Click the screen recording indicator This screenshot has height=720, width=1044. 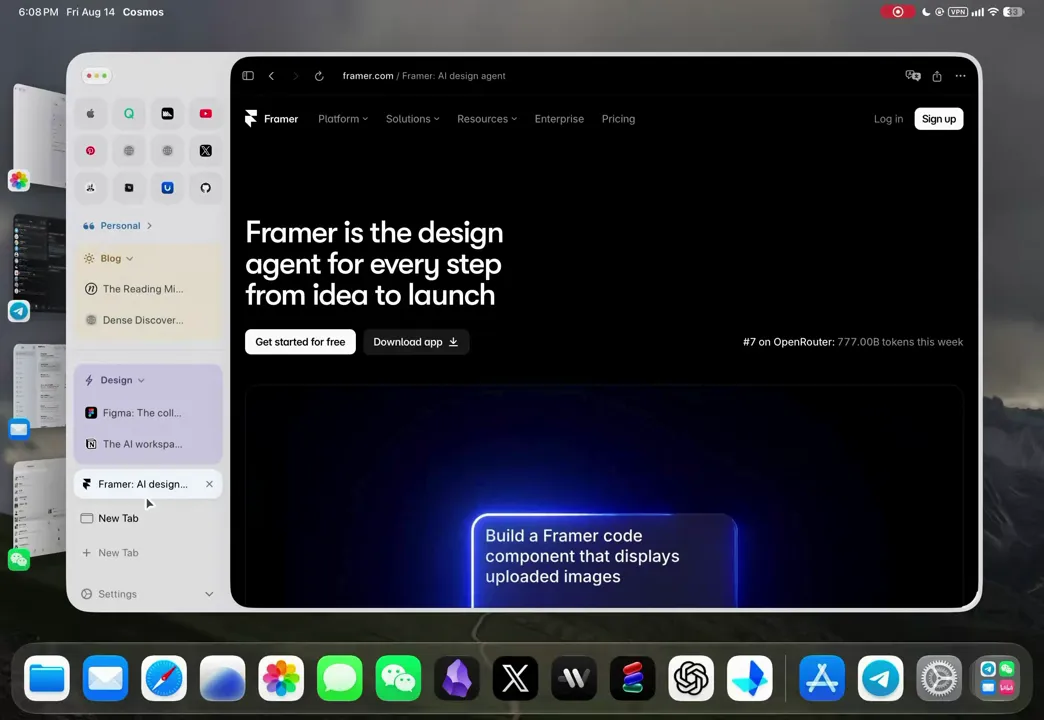point(898,12)
